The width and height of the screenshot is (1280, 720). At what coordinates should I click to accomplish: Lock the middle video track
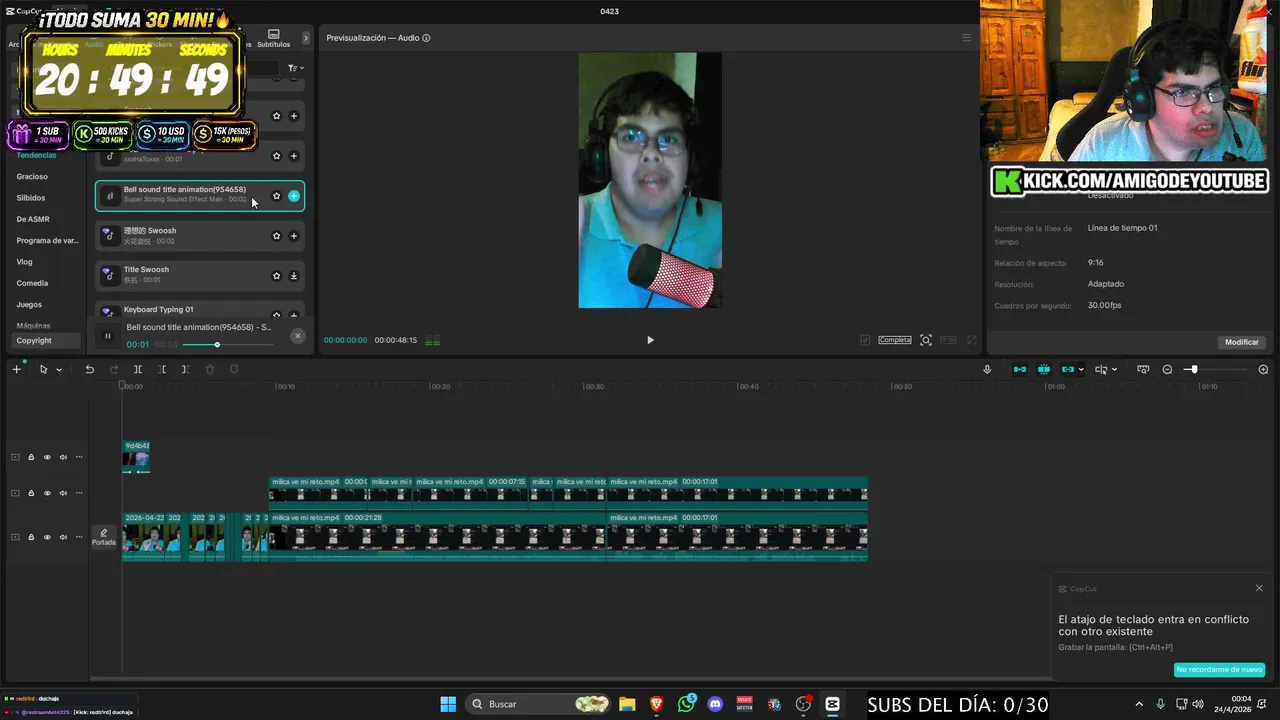(31, 493)
